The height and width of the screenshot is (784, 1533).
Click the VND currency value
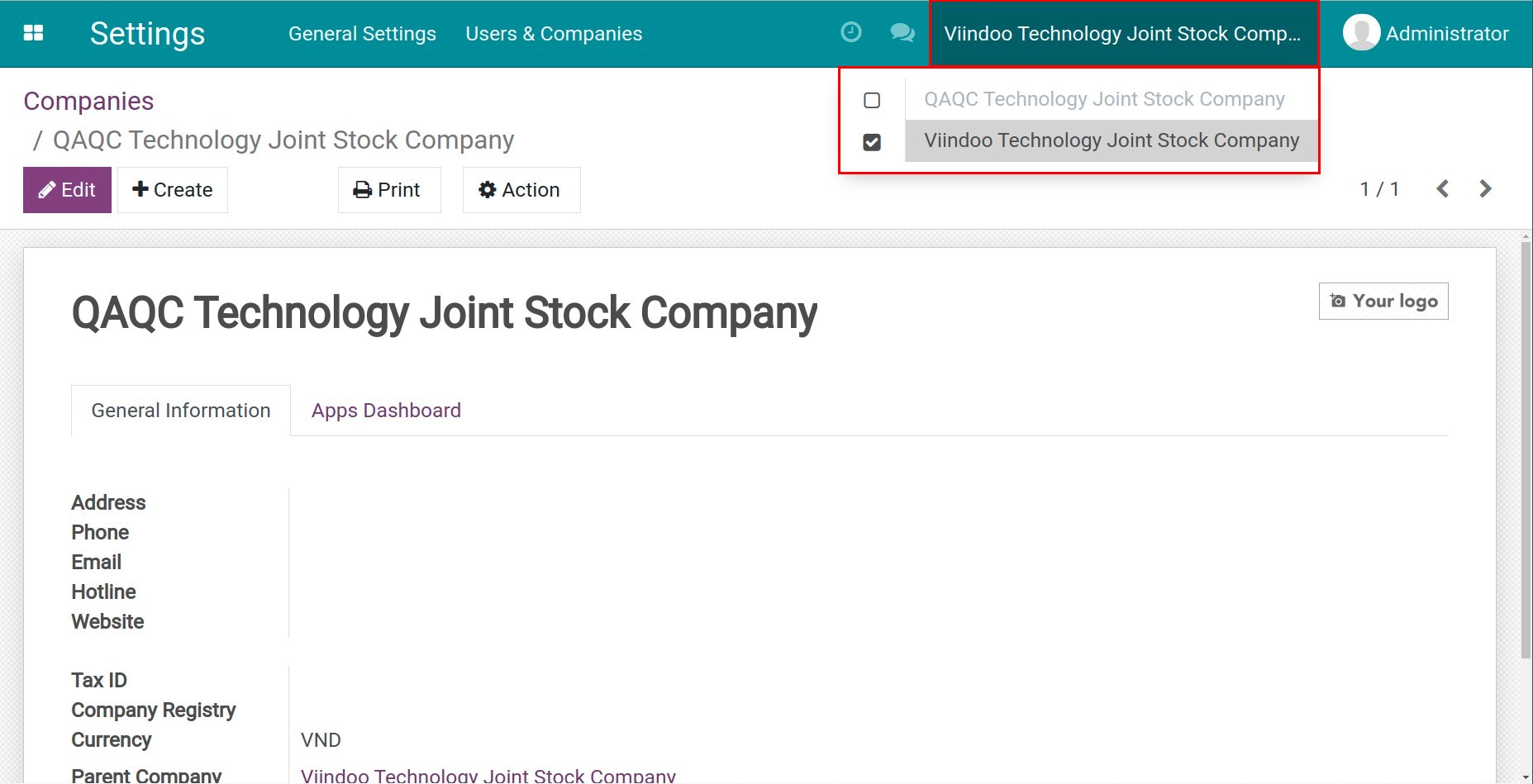pyautogui.click(x=321, y=740)
